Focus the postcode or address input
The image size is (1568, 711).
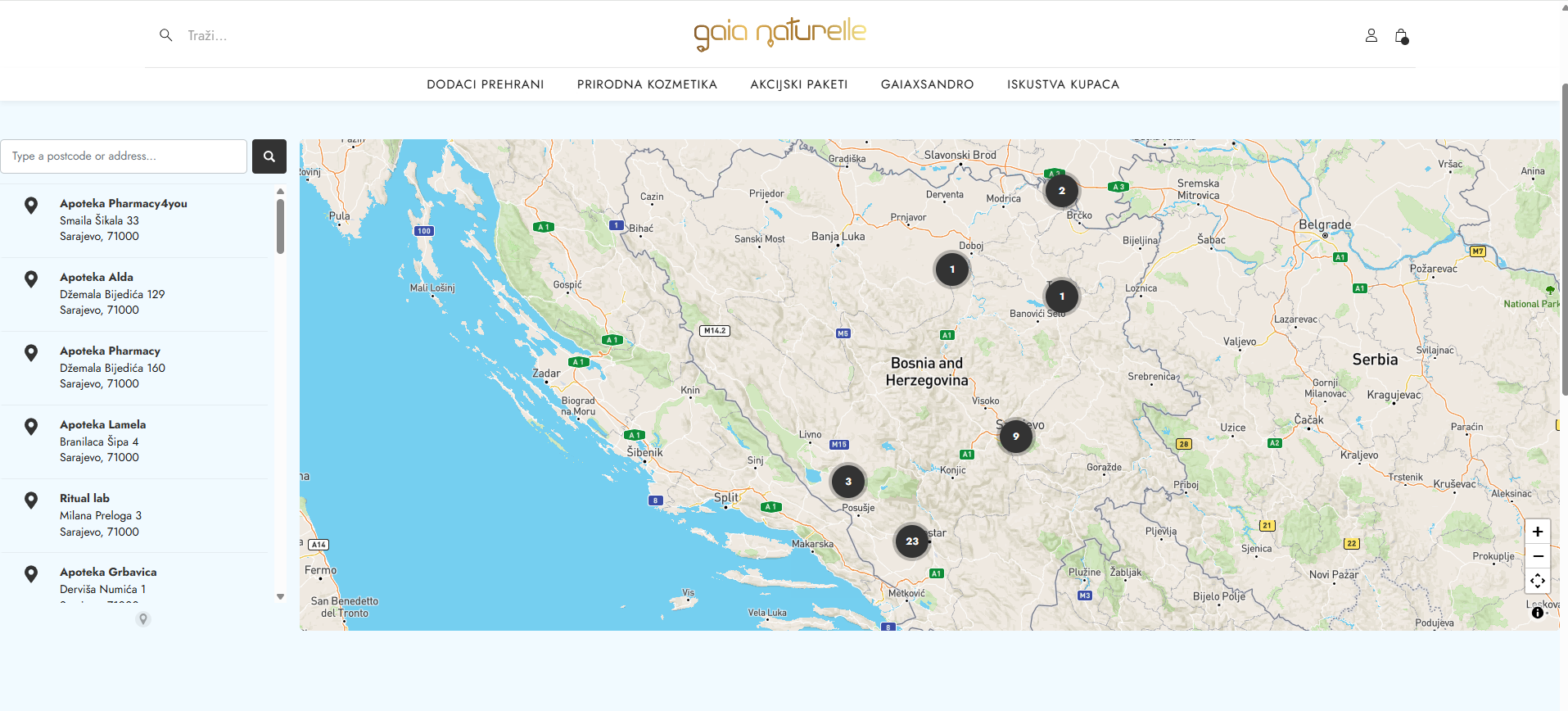[124, 156]
